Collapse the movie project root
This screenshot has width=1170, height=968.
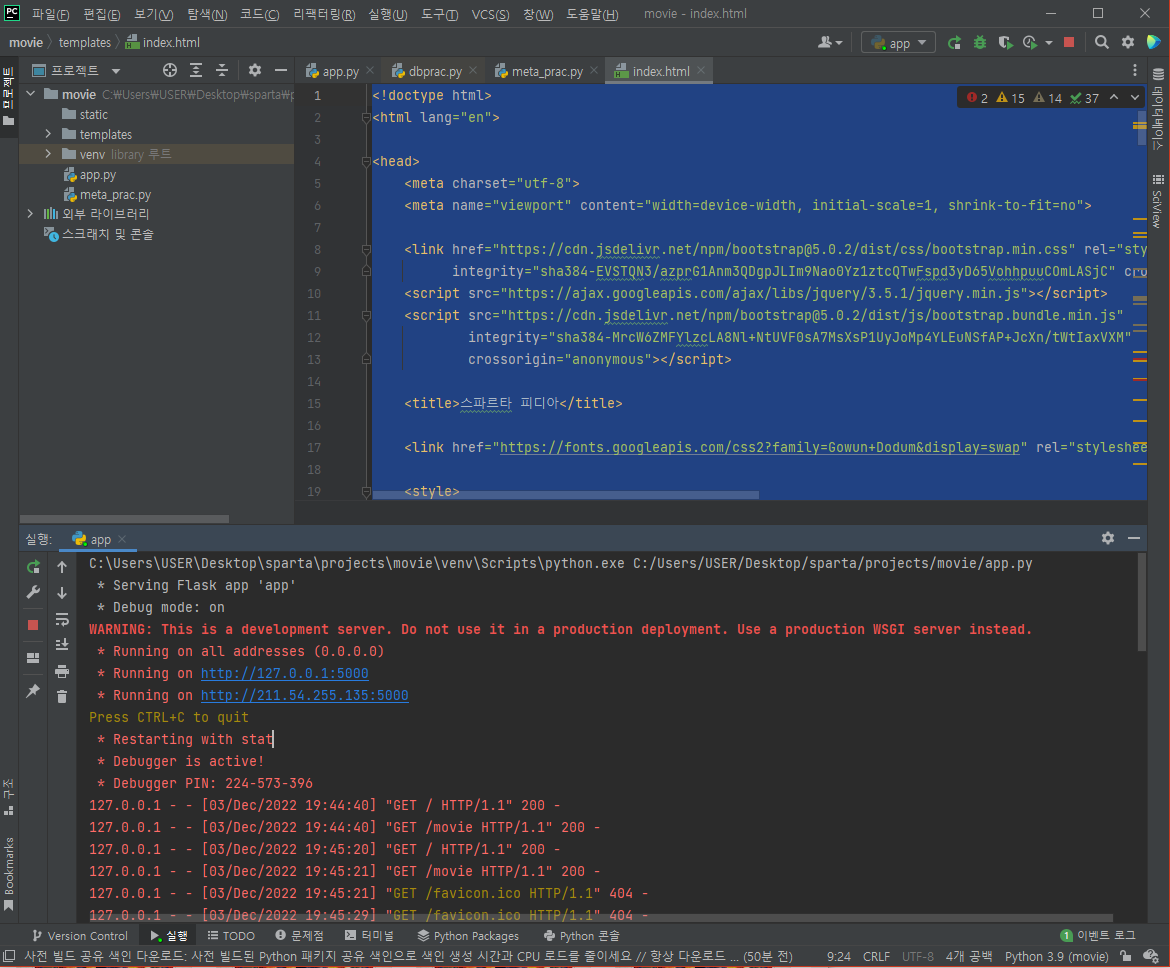pos(31,94)
